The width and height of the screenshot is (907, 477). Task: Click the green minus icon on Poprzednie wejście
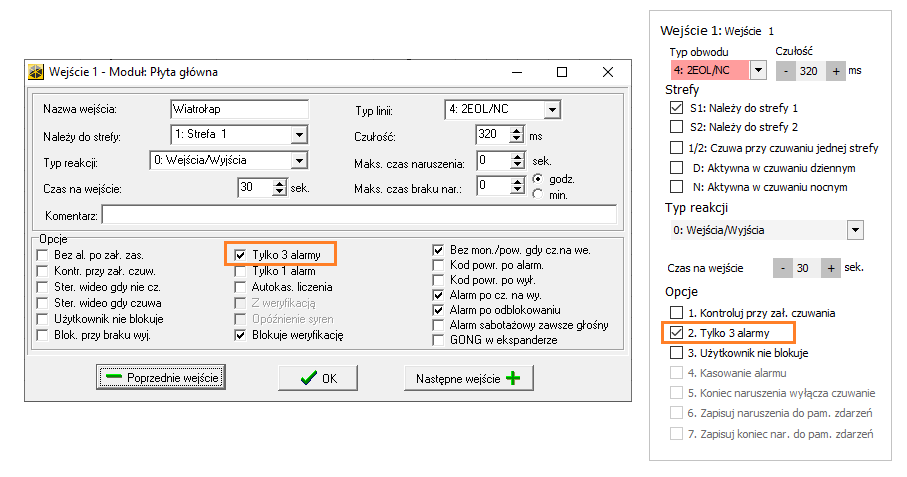click(x=113, y=377)
